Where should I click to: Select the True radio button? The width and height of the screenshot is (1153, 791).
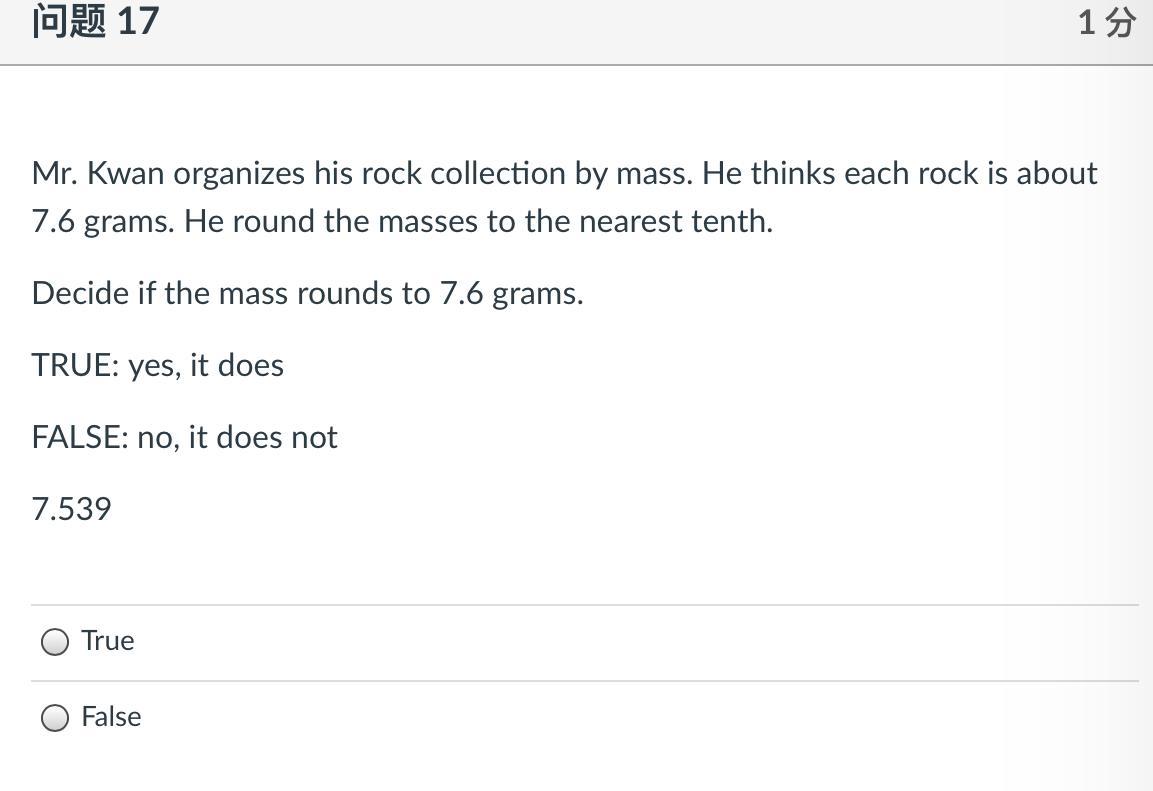[55, 642]
